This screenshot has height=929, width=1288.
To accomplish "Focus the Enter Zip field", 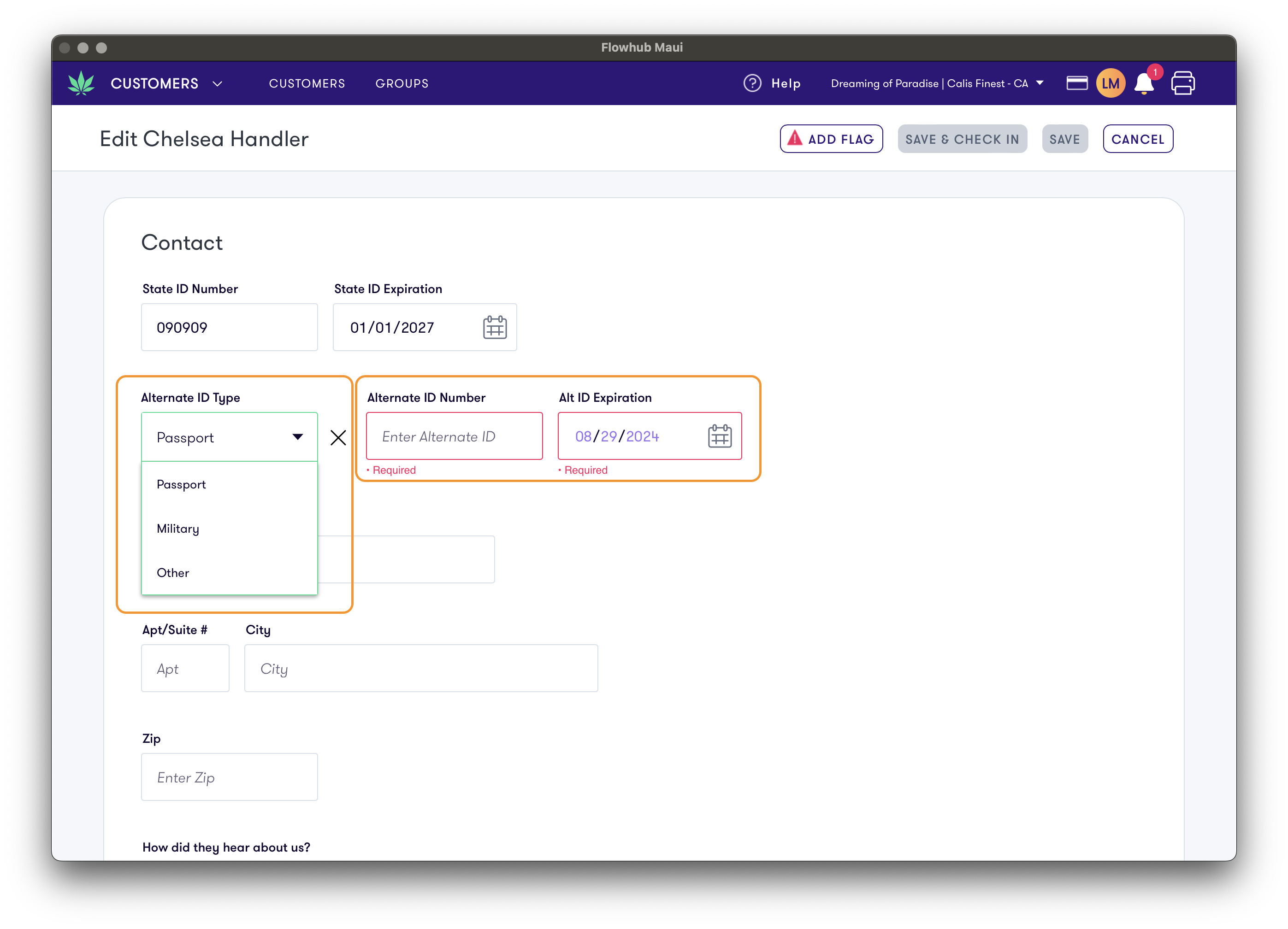I will [230, 777].
